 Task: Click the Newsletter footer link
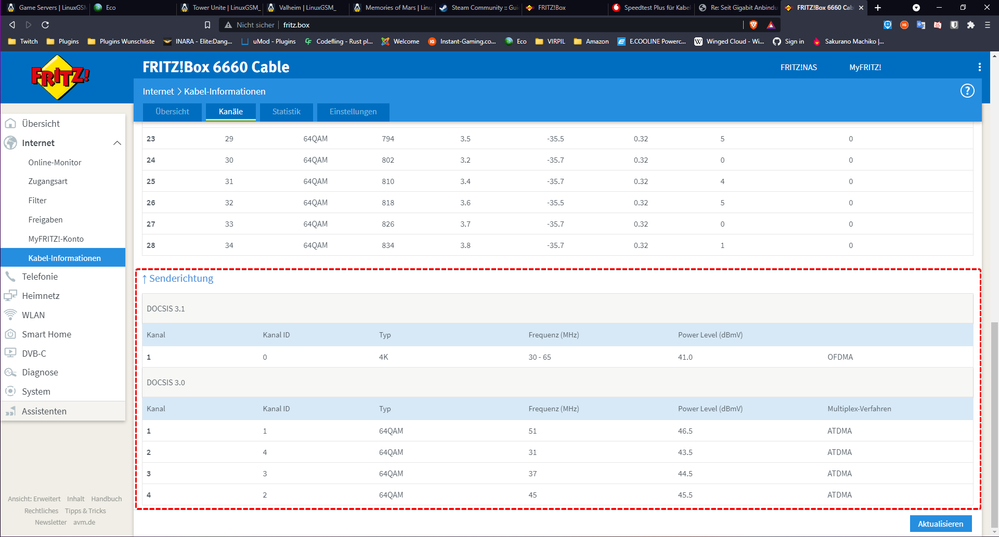coord(51,522)
